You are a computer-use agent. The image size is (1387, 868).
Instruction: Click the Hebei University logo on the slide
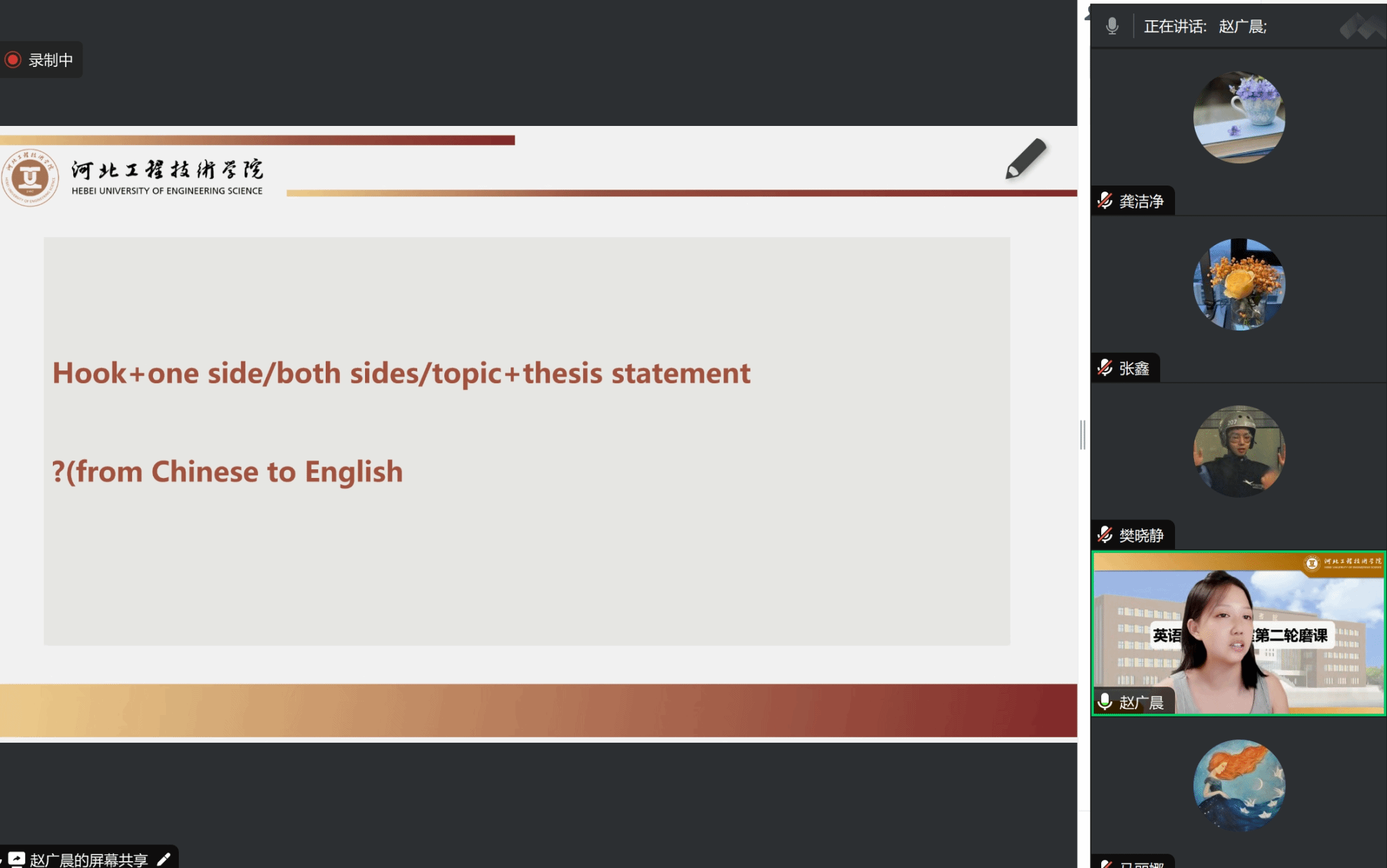(30, 178)
